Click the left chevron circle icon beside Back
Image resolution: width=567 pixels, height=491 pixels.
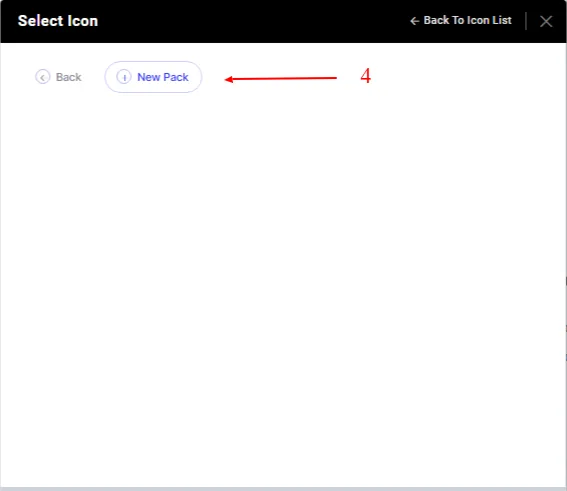pos(42,77)
